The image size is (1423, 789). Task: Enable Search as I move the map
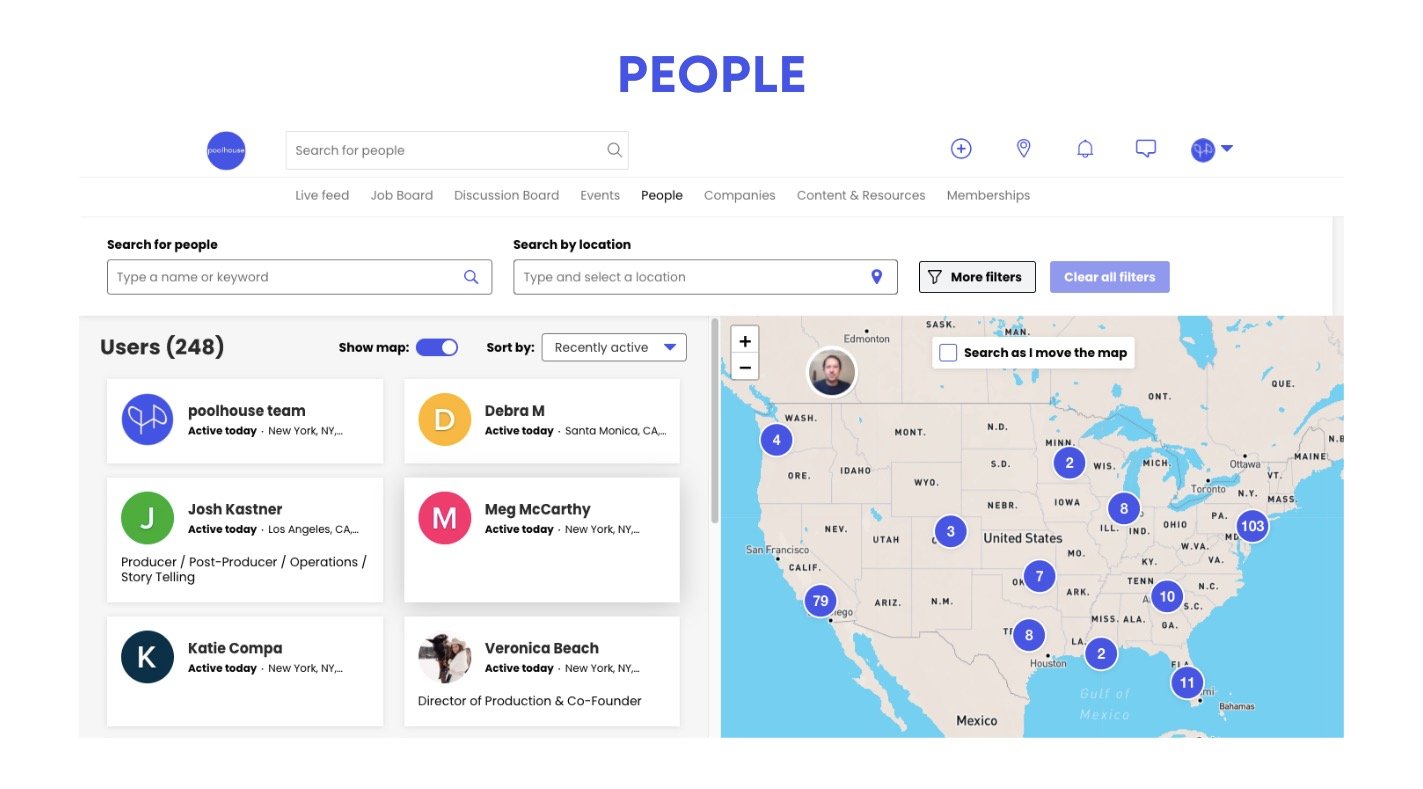point(948,352)
